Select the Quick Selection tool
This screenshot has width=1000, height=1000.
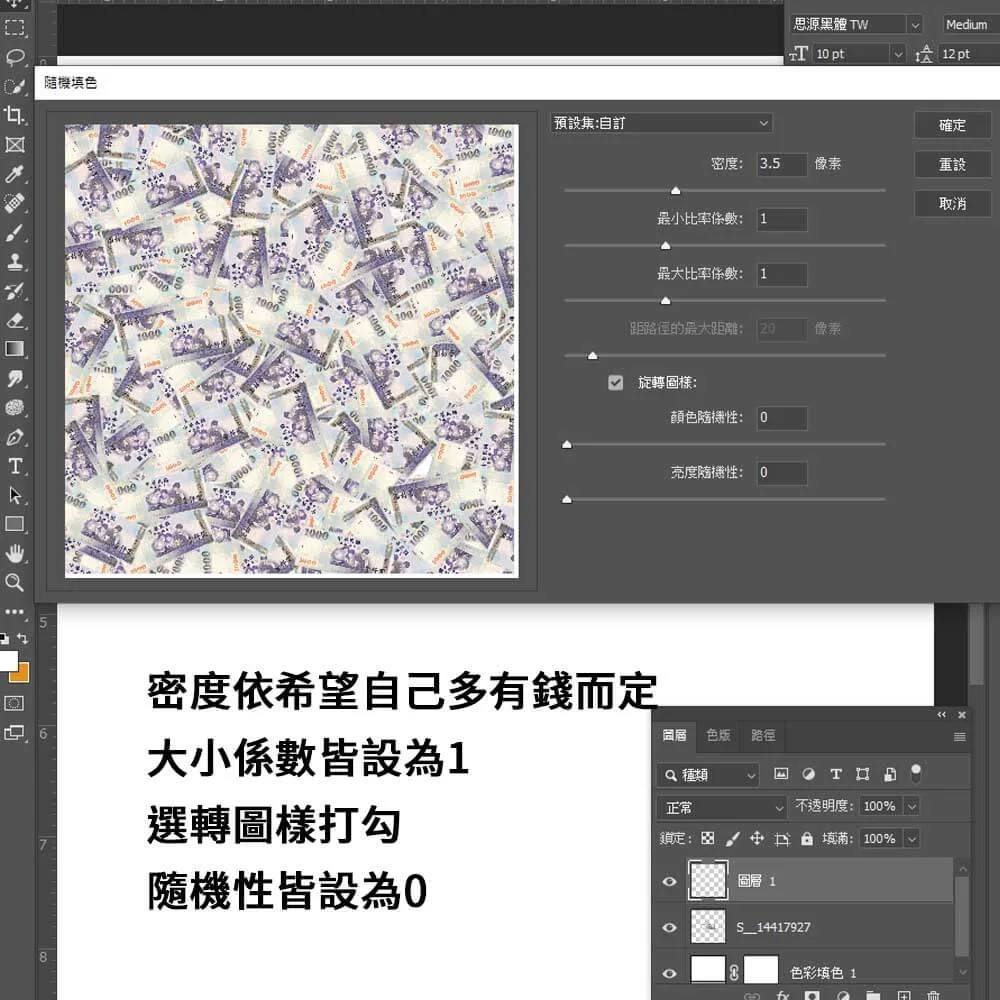pos(15,86)
